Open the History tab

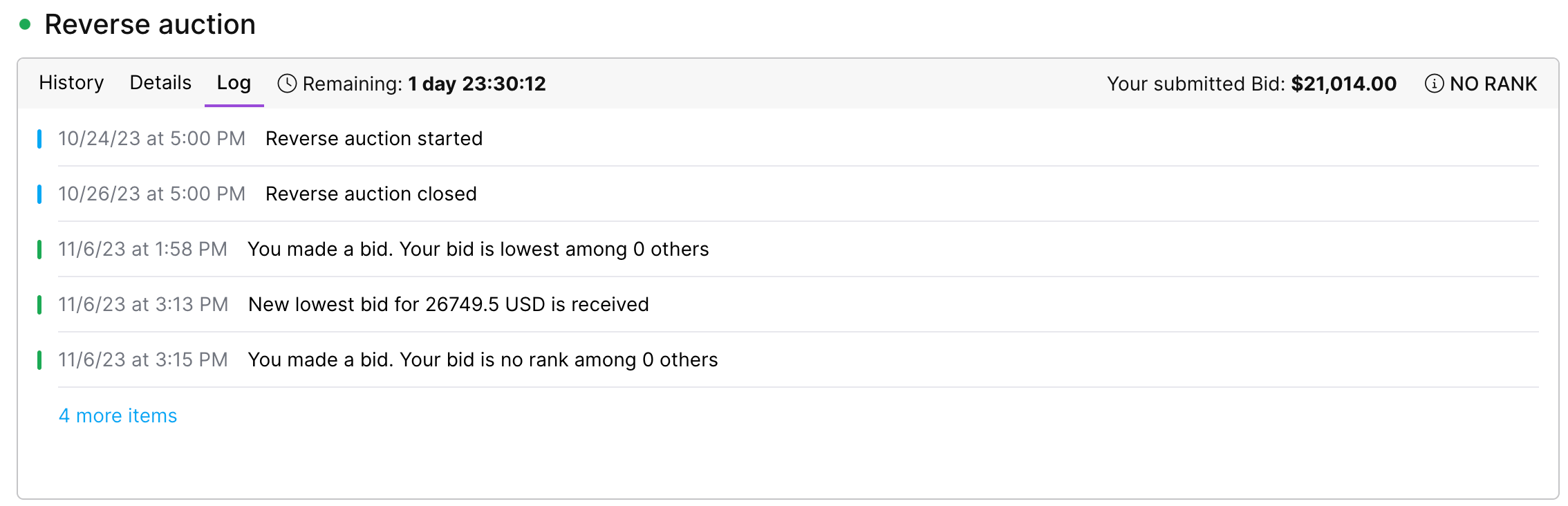tap(71, 83)
